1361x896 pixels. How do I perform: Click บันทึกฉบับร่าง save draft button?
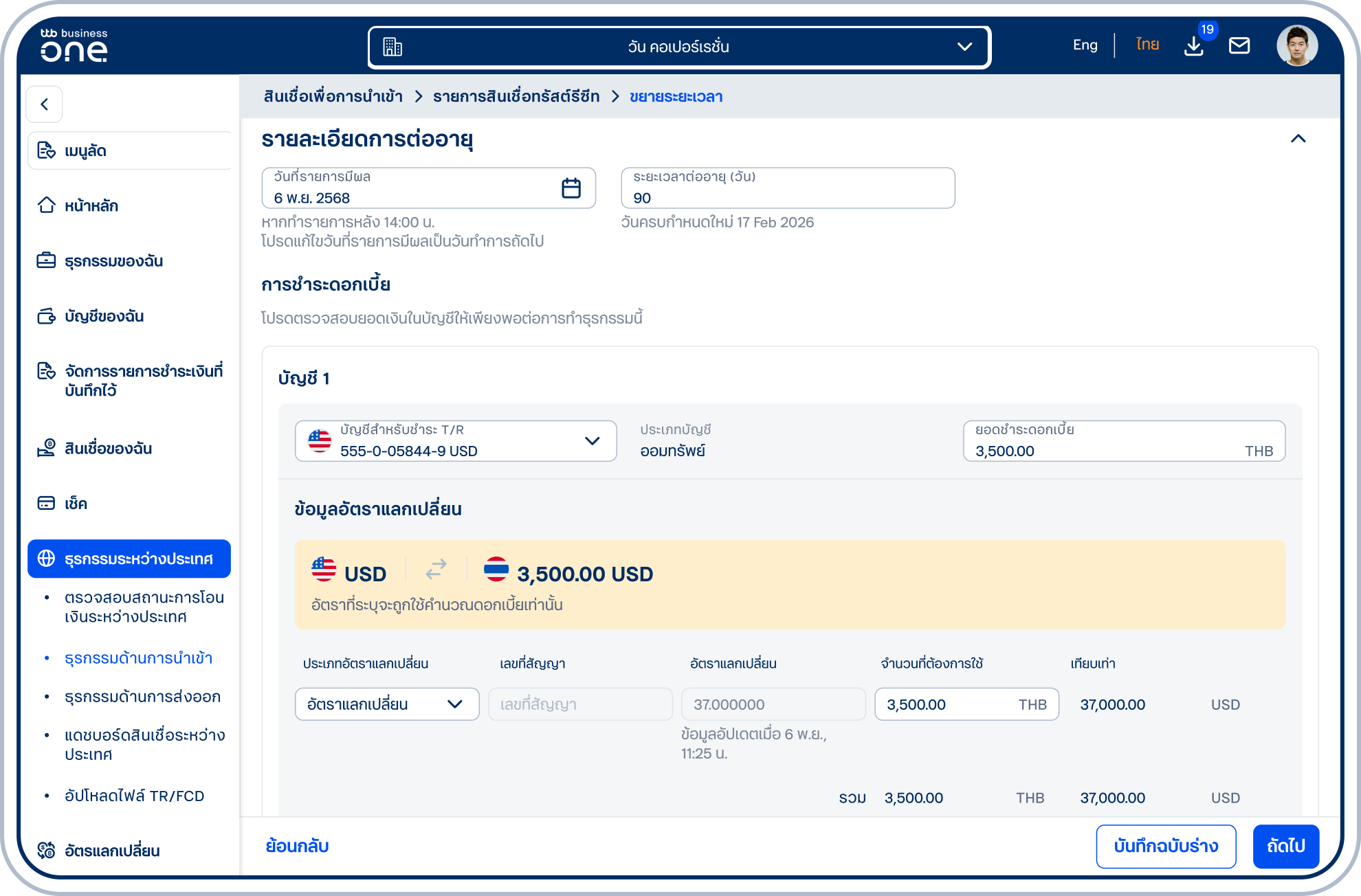[x=1166, y=847]
